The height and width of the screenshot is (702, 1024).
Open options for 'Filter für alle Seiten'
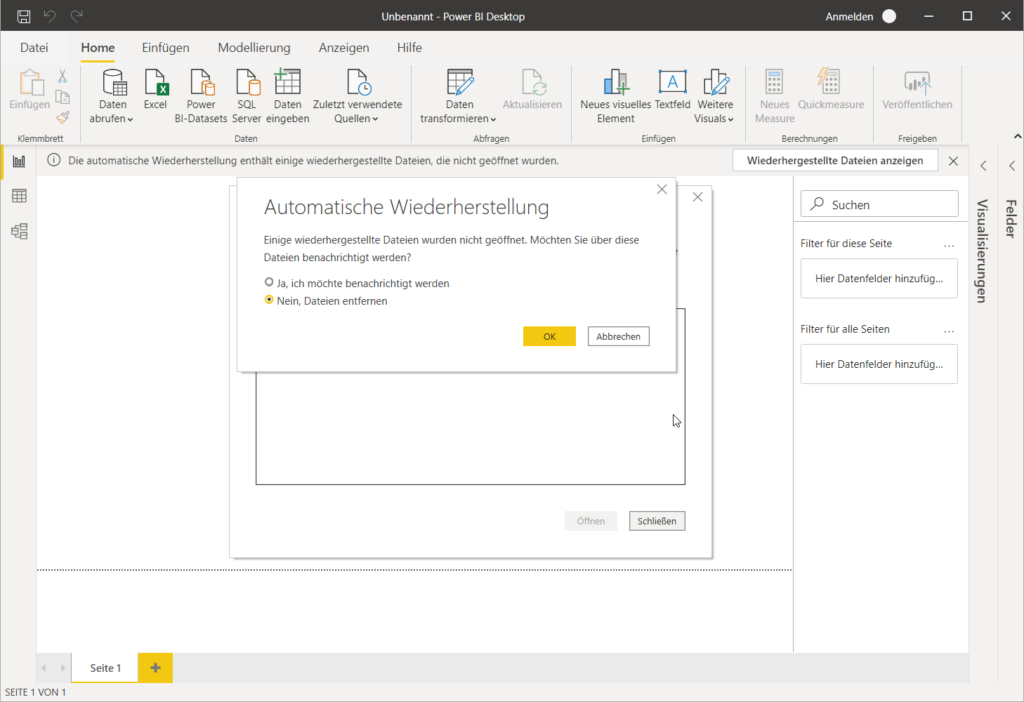coord(949,331)
